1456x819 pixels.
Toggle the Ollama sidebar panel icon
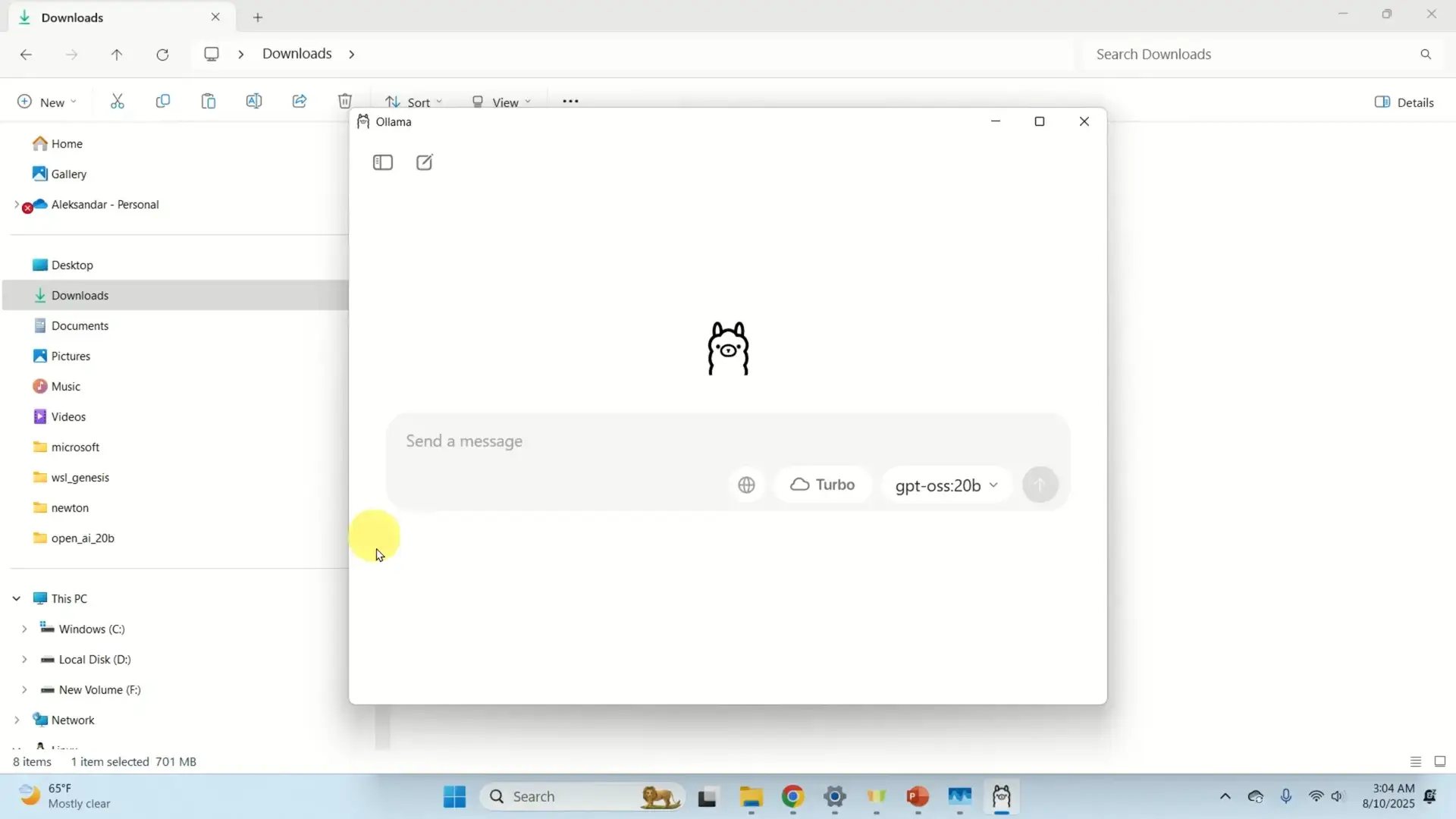[x=383, y=162]
